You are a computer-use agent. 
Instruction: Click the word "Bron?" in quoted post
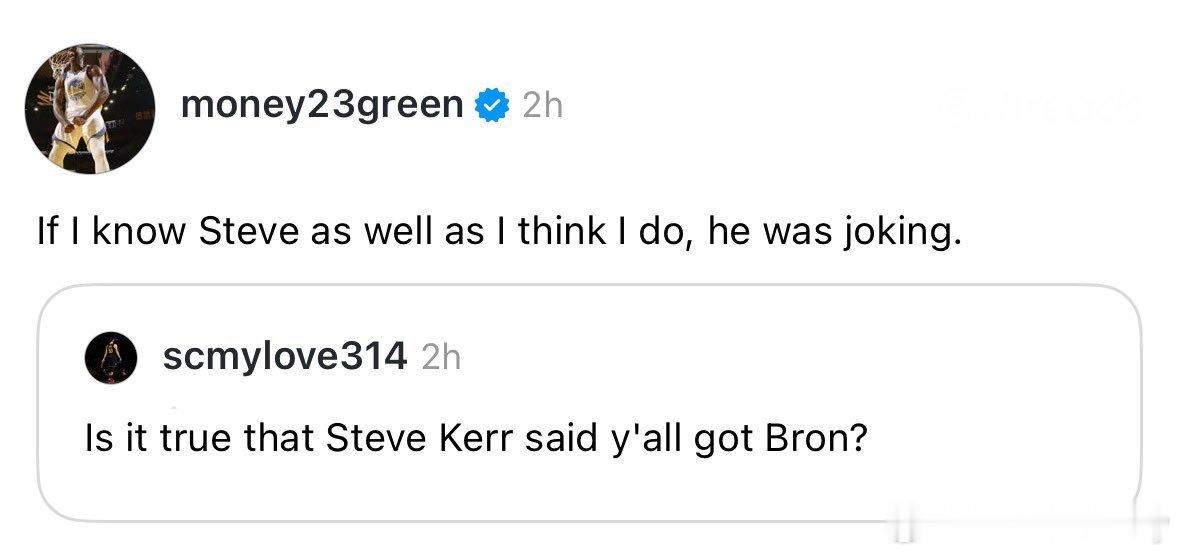coord(816,439)
